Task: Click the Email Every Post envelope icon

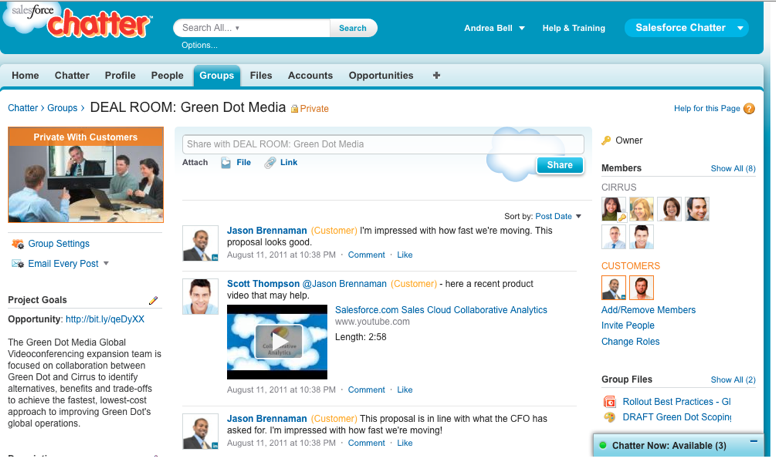Action: coord(18,263)
